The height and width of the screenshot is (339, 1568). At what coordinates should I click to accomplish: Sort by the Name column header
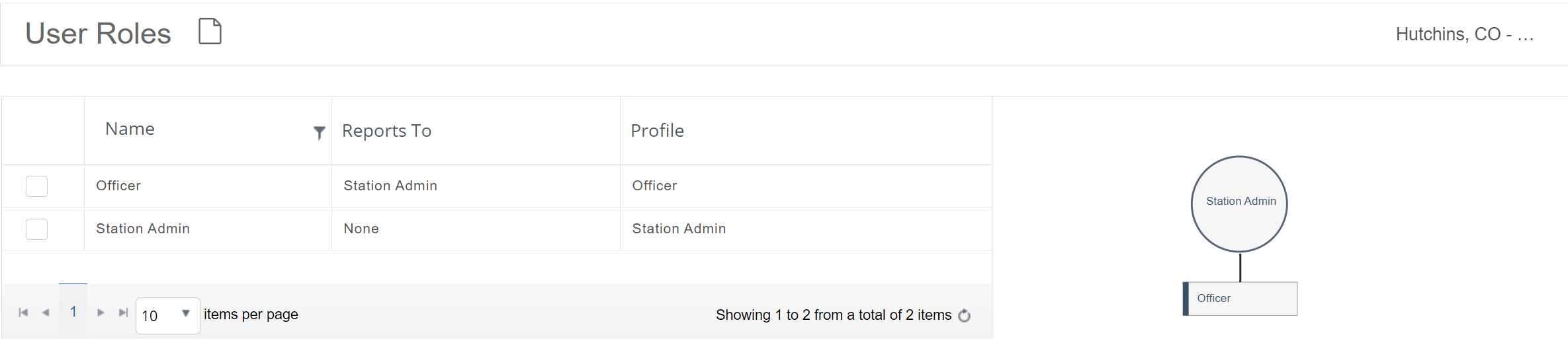[130, 129]
